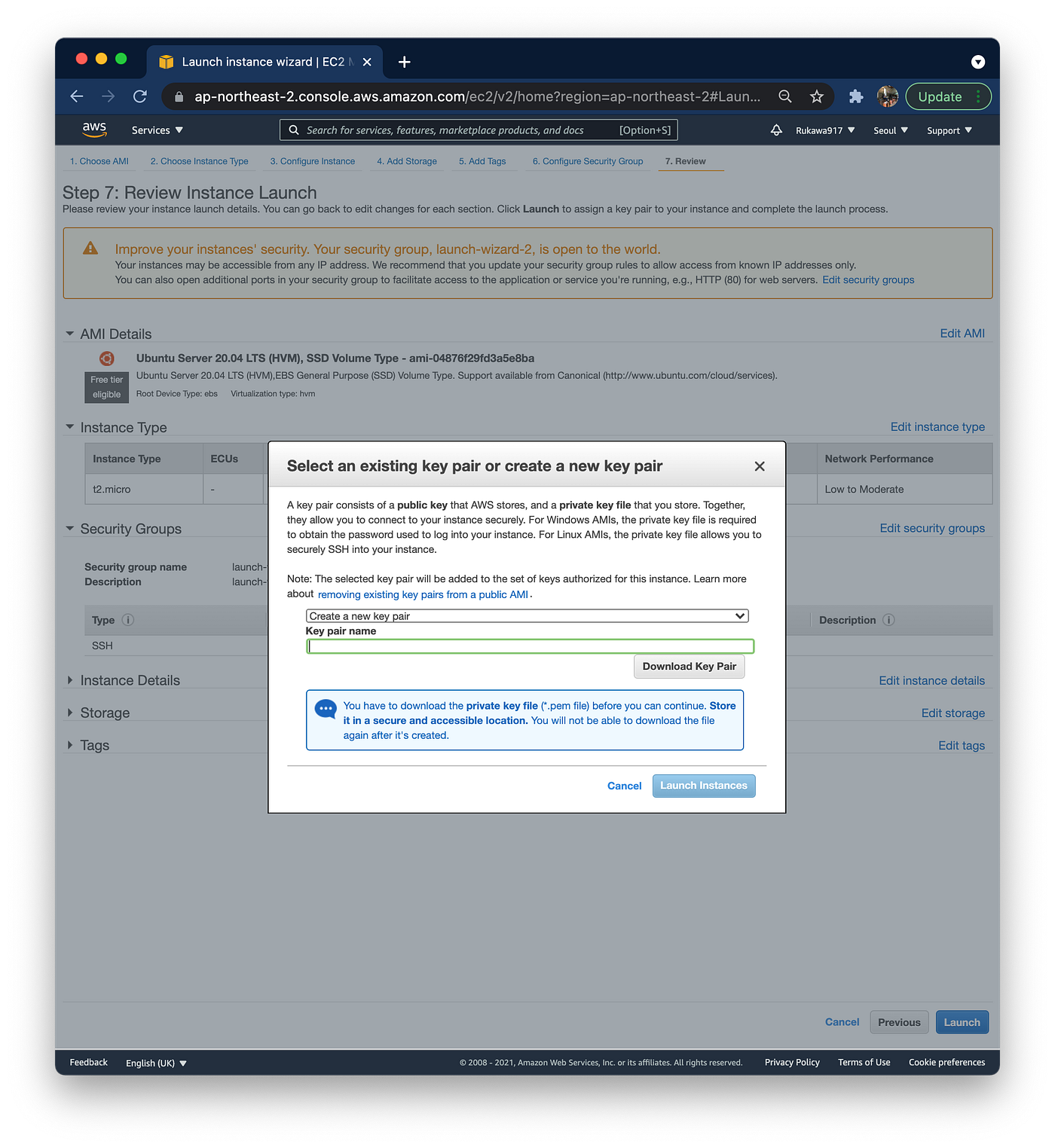
Task: Click the zoom magnifier icon in address bar
Action: pos(785,96)
